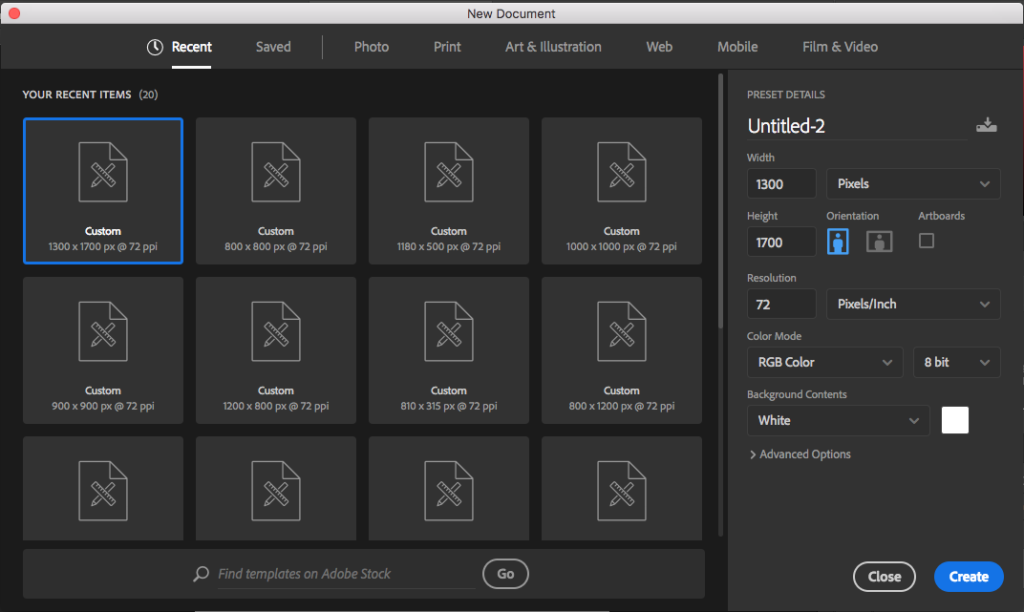The image size is (1024, 612).
Task: Open the RGB Color mode dropdown
Action: tap(825, 362)
